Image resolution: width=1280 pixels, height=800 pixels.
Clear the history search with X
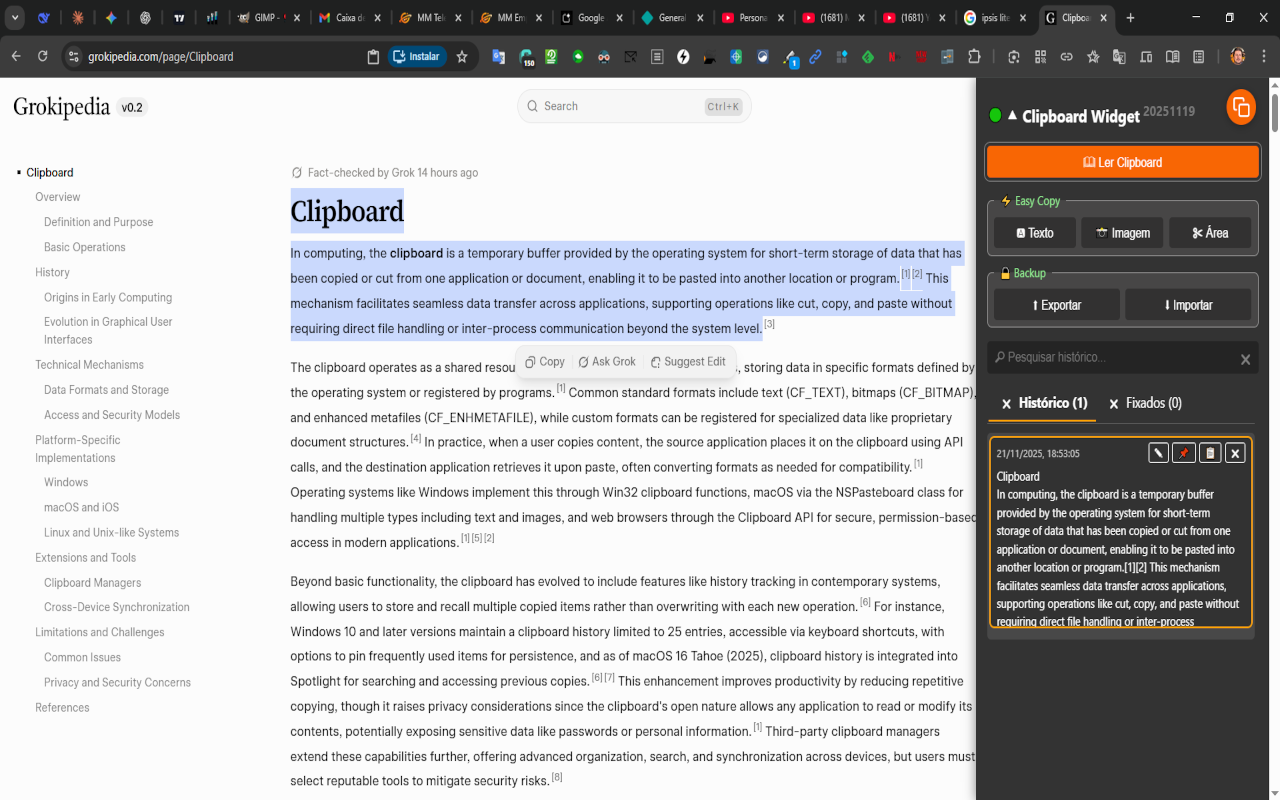(1245, 359)
